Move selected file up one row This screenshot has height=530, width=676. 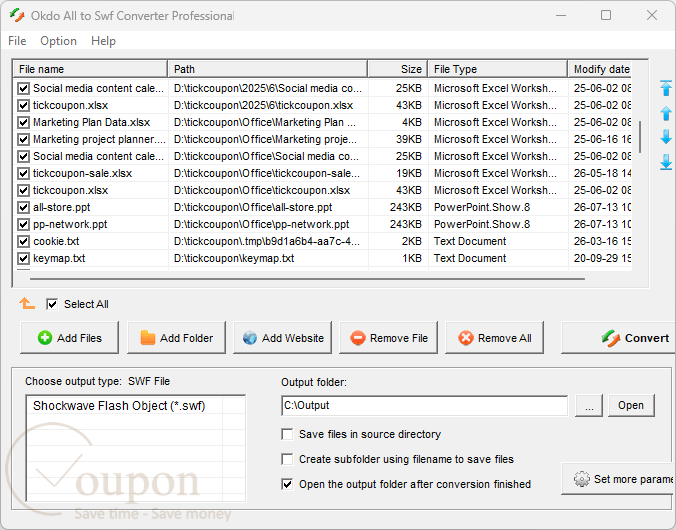point(666,113)
